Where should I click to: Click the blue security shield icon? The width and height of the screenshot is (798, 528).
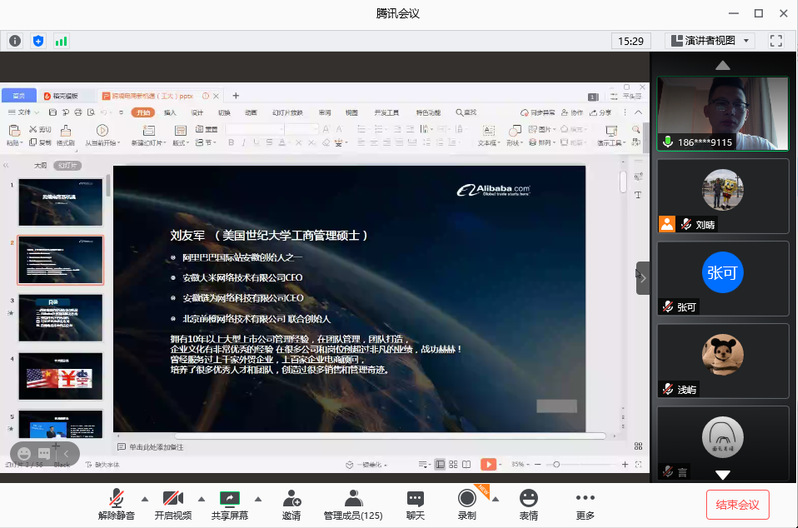39,41
